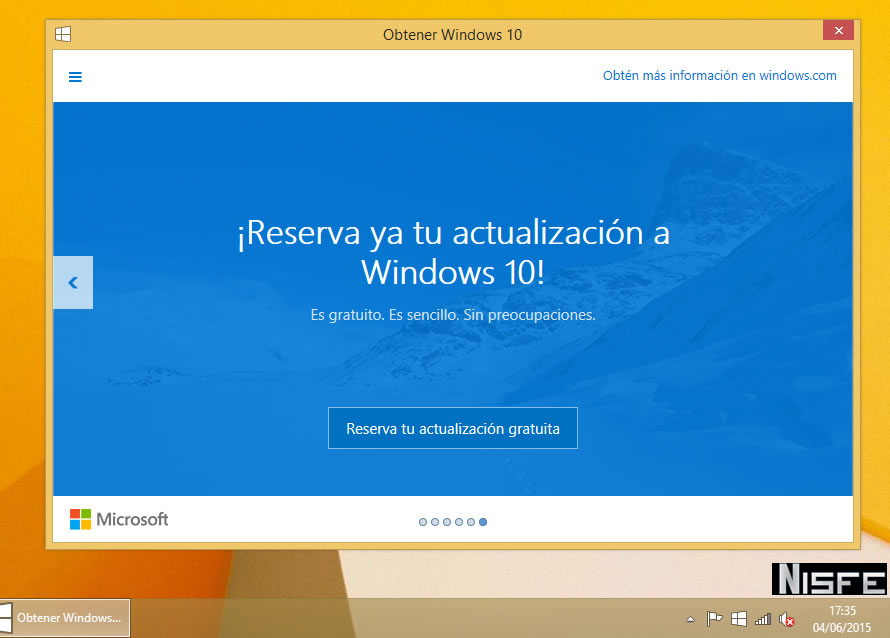The height and width of the screenshot is (638, 890).
Task: Open the Start button on the taskbar
Action: tap(5, 618)
